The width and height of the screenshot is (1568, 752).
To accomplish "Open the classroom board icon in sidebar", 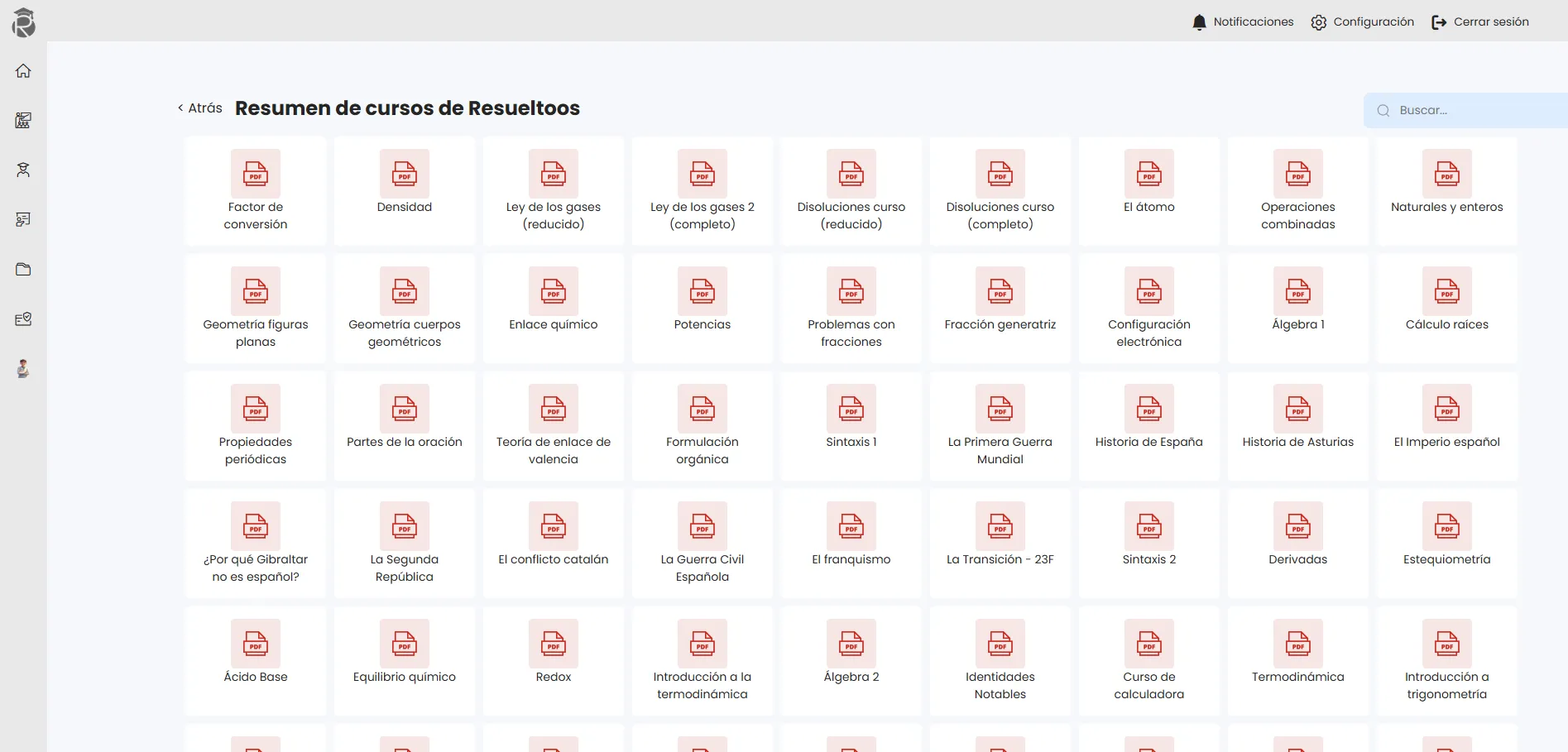I will click(x=23, y=121).
